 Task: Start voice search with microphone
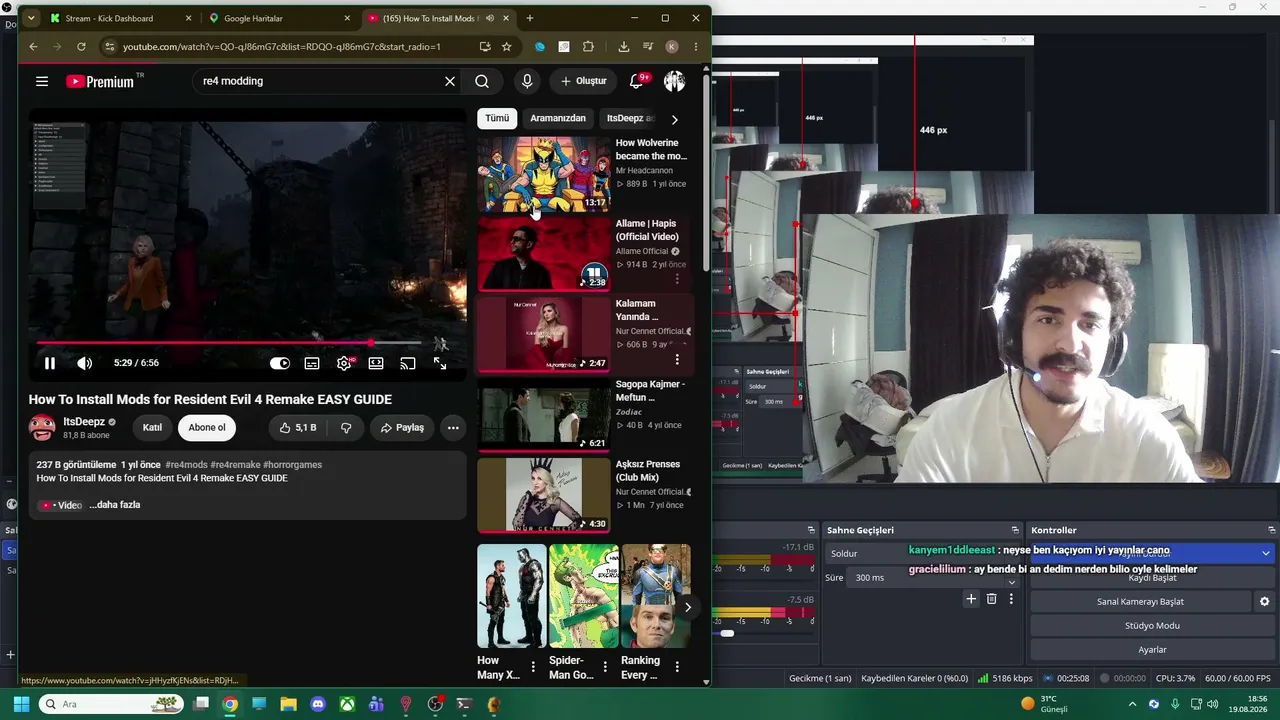[527, 81]
